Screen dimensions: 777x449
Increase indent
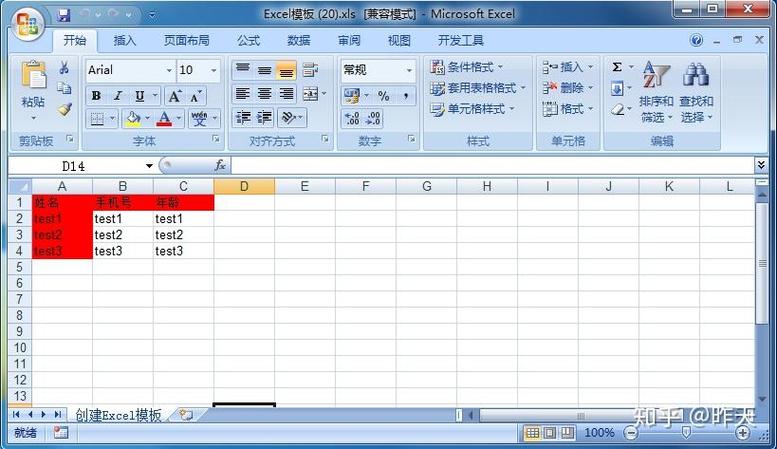tap(265, 117)
